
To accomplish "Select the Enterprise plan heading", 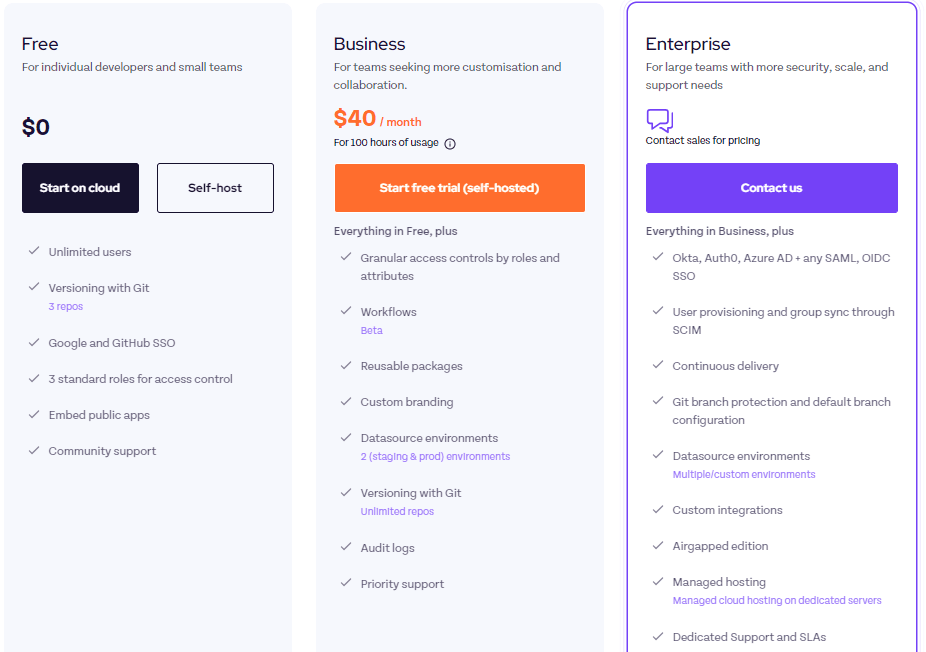I will 688,44.
